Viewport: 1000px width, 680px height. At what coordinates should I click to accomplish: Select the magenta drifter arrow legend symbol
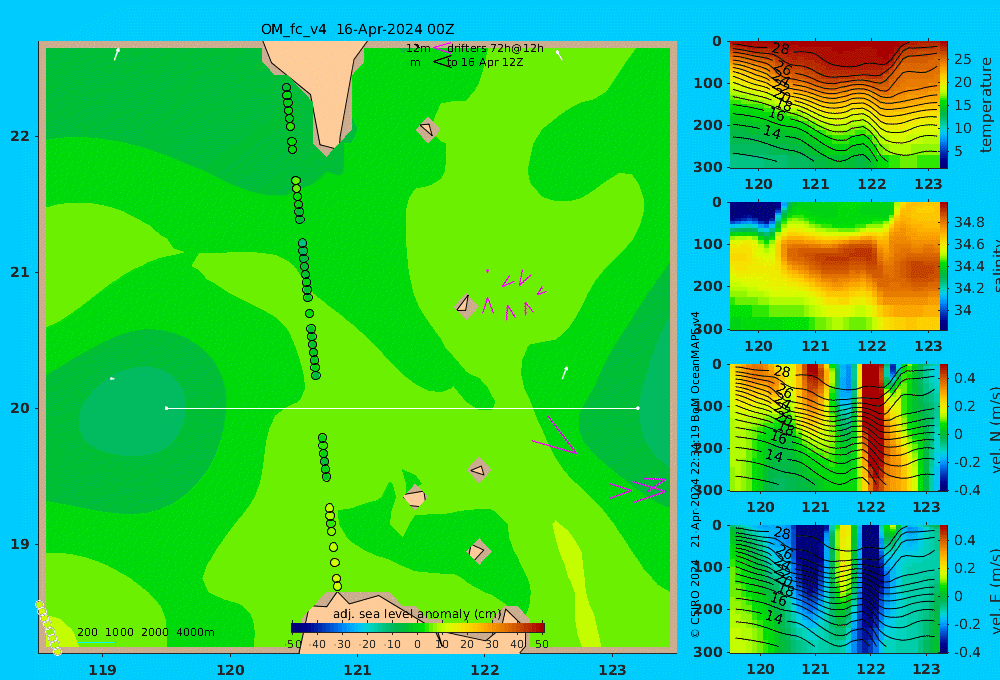[x=441, y=47]
